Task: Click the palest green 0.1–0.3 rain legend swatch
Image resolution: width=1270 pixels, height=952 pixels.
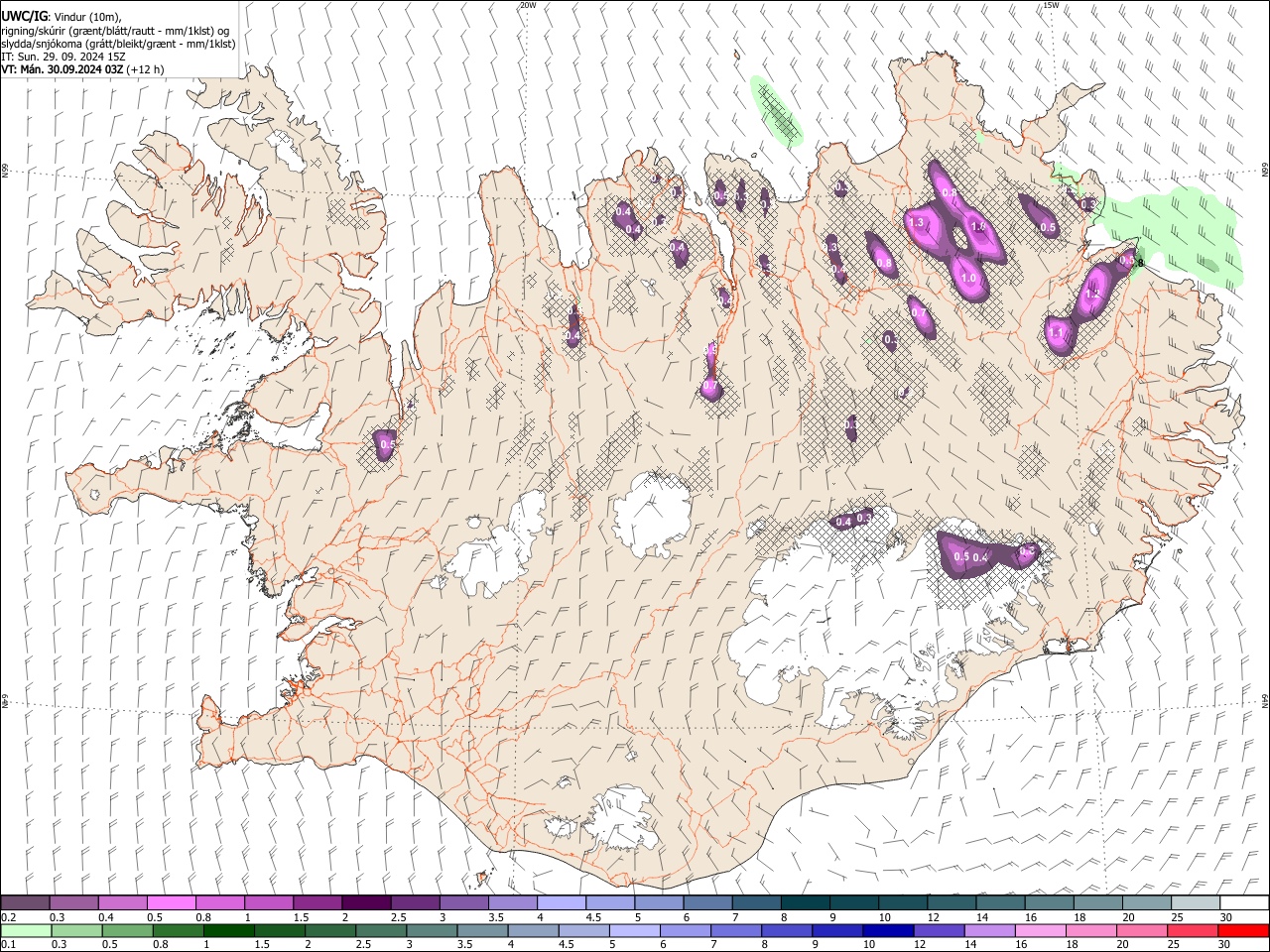Action: coord(26,930)
